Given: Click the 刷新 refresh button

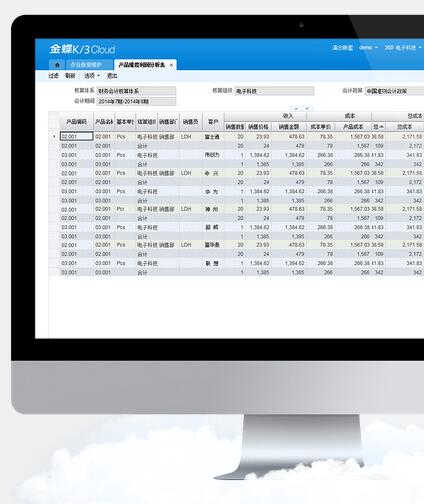Looking at the screenshot, I should [x=70, y=76].
